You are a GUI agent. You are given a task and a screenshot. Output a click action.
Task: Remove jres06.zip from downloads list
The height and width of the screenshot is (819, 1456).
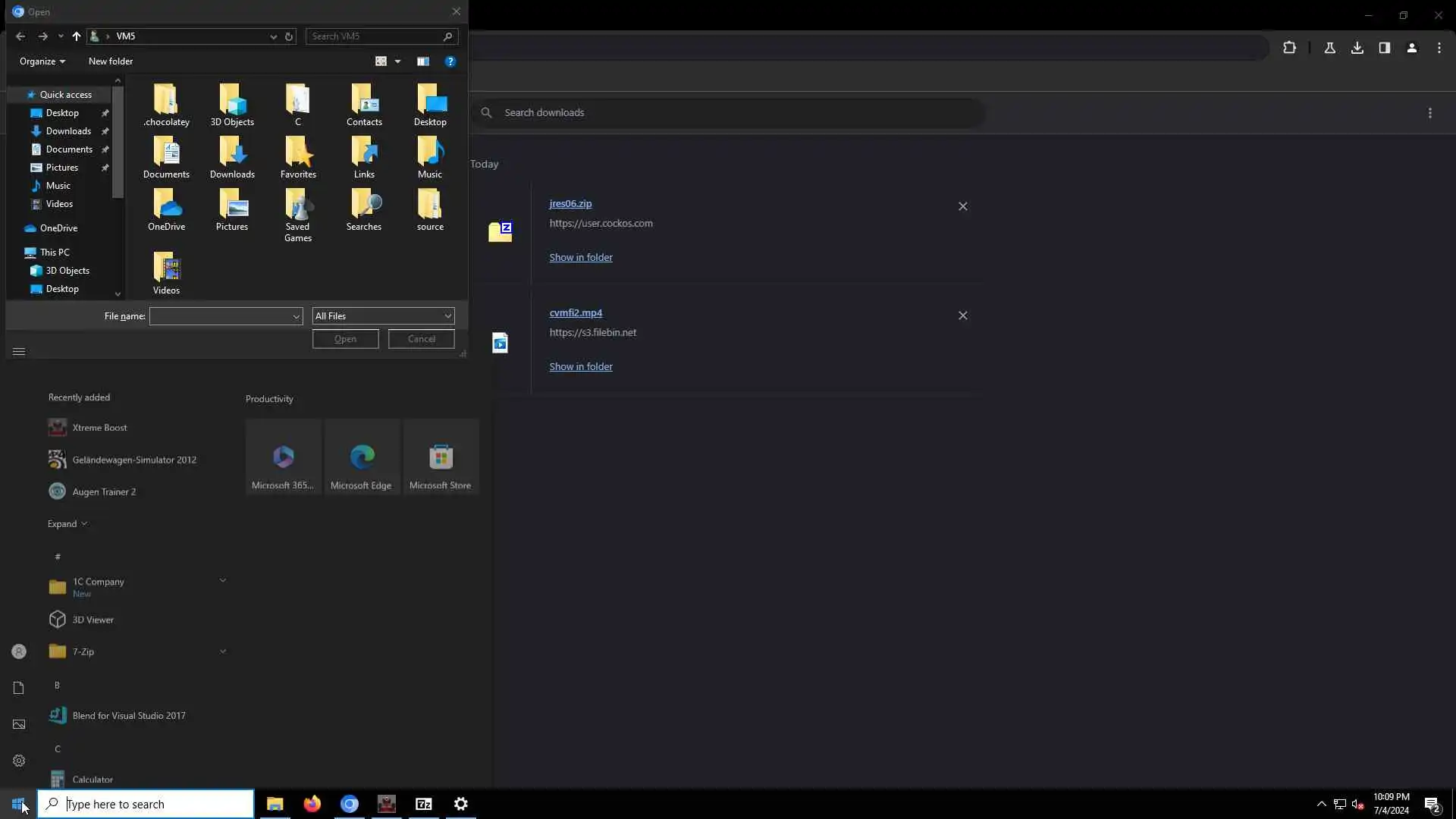pyautogui.click(x=962, y=206)
